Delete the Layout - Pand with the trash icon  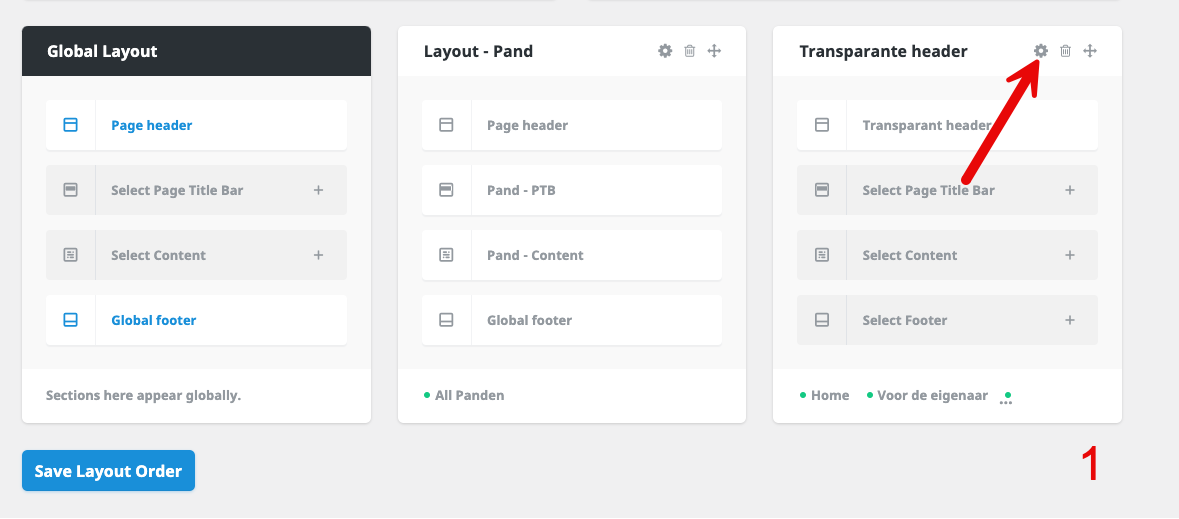pos(690,51)
